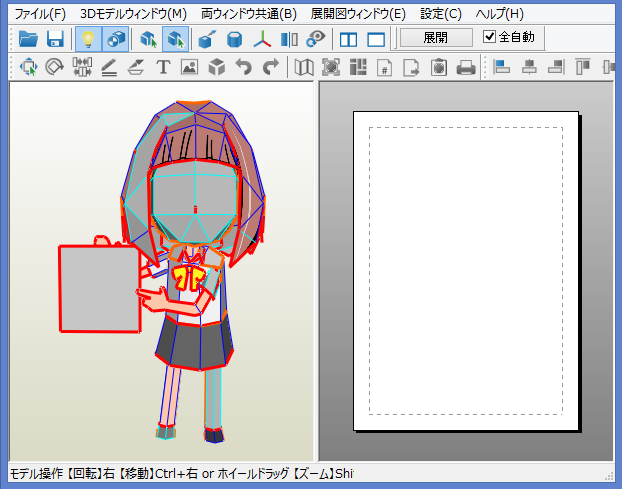Toggle texture display with the checkered cube icon

click(x=116, y=39)
